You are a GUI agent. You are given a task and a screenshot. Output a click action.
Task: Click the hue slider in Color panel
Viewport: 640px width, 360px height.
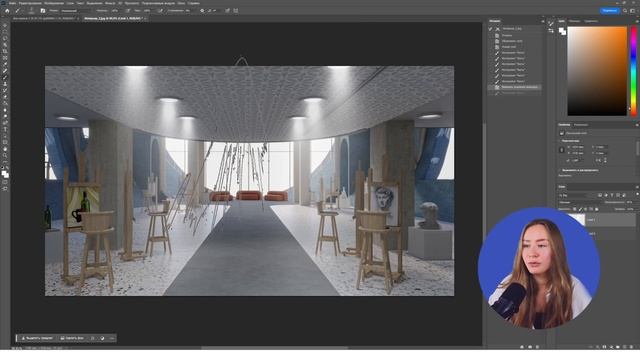point(634,71)
